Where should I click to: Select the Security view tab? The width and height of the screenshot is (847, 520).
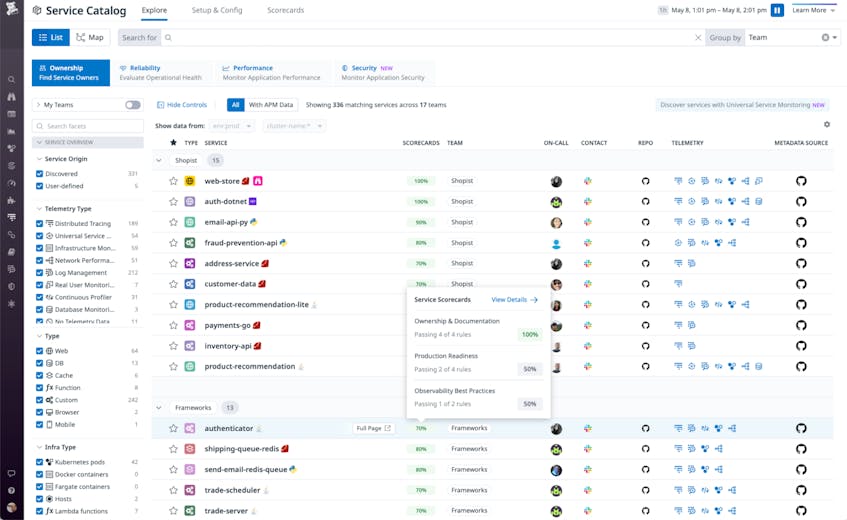382,73
